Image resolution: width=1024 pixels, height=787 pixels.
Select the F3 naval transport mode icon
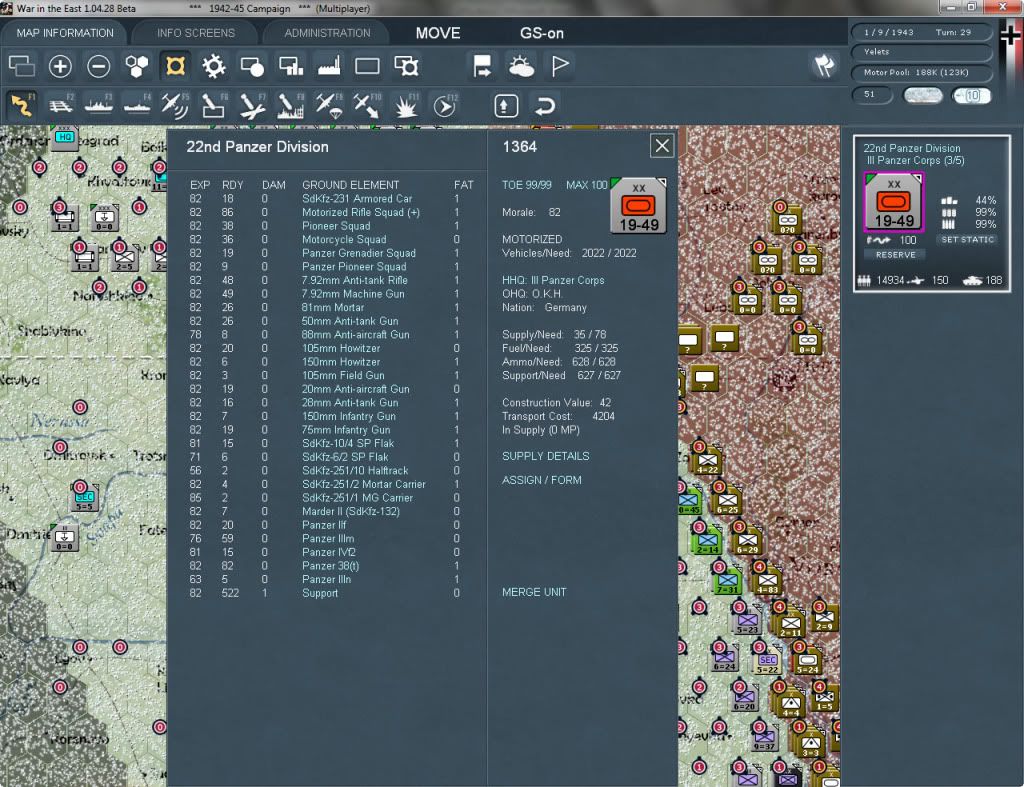[x=99, y=105]
